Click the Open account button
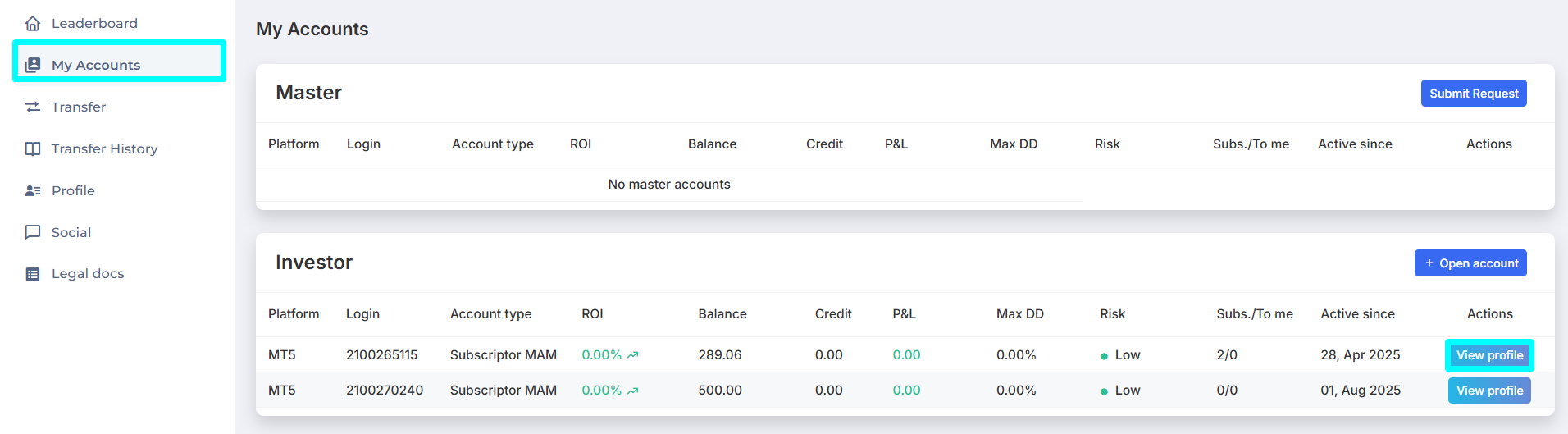Image resolution: width=1568 pixels, height=434 pixels. [x=1470, y=263]
